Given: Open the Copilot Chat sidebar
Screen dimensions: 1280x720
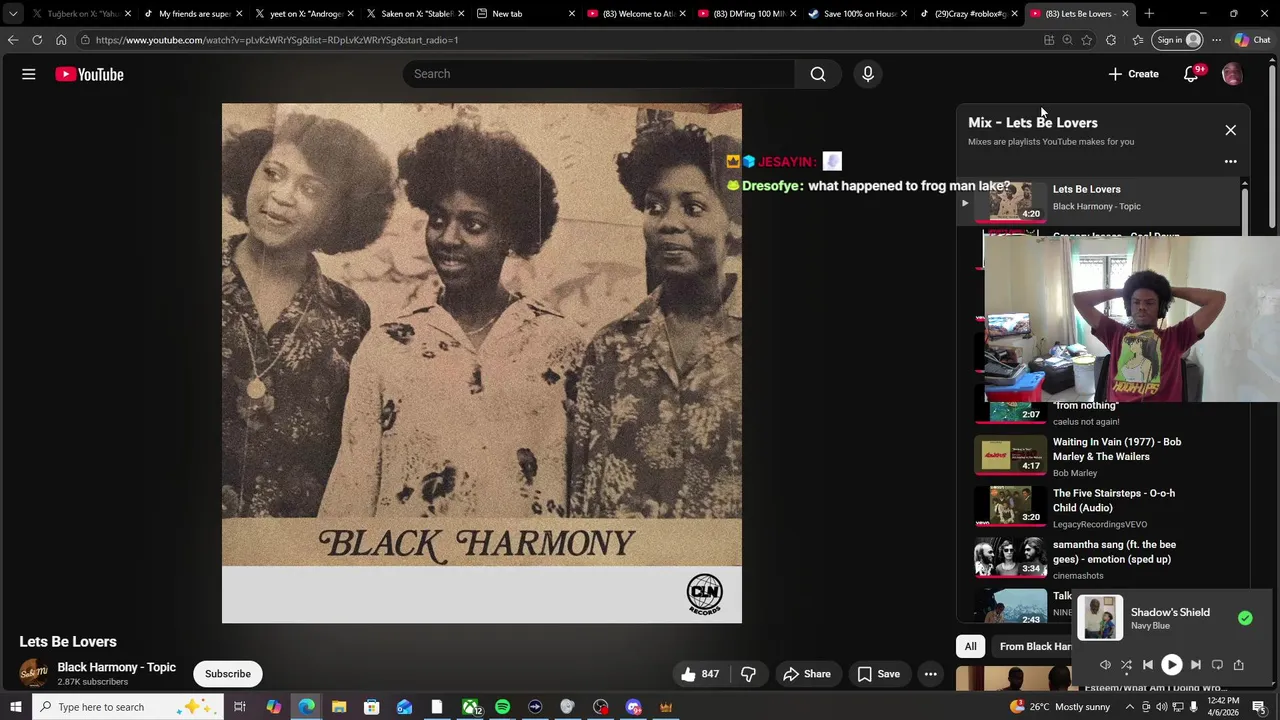Looking at the screenshot, I should pos(1252,40).
